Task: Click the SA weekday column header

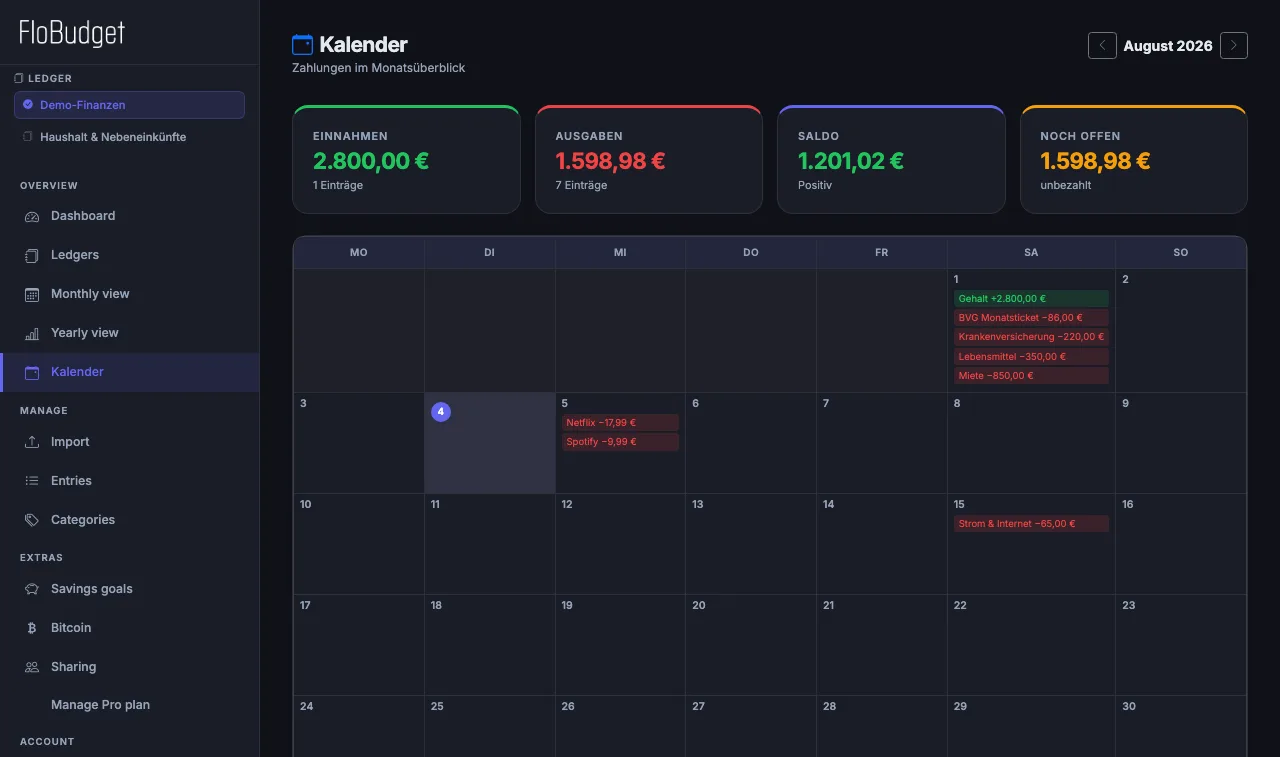Action: [x=1031, y=253]
